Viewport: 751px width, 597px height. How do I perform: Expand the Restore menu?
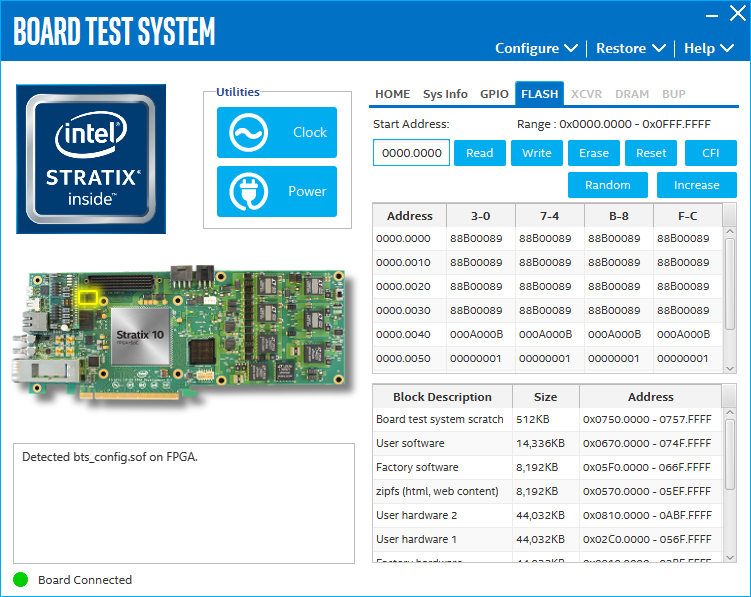[630, 48]
